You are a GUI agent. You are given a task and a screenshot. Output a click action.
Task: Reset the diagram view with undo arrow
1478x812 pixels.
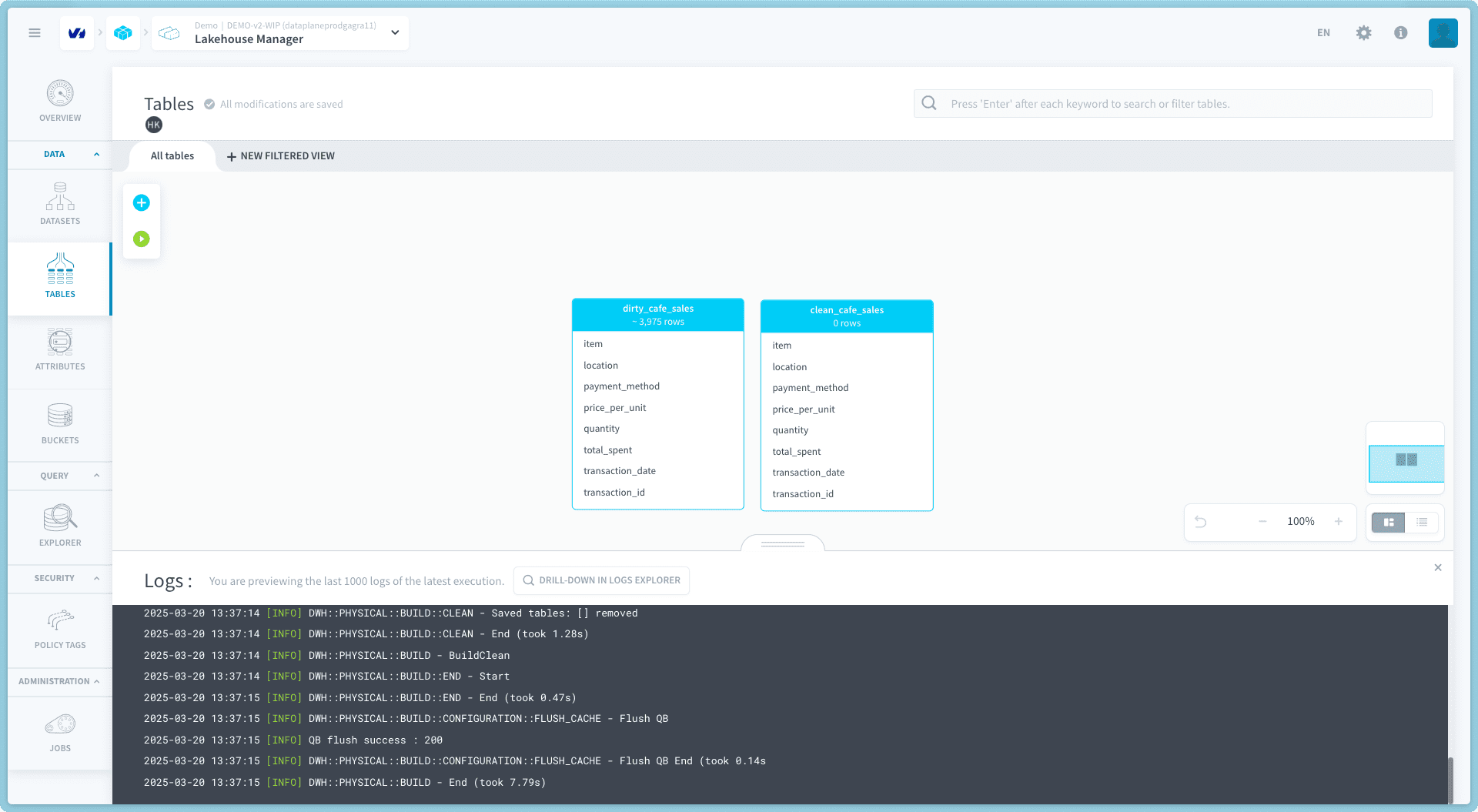(1200, 522)
